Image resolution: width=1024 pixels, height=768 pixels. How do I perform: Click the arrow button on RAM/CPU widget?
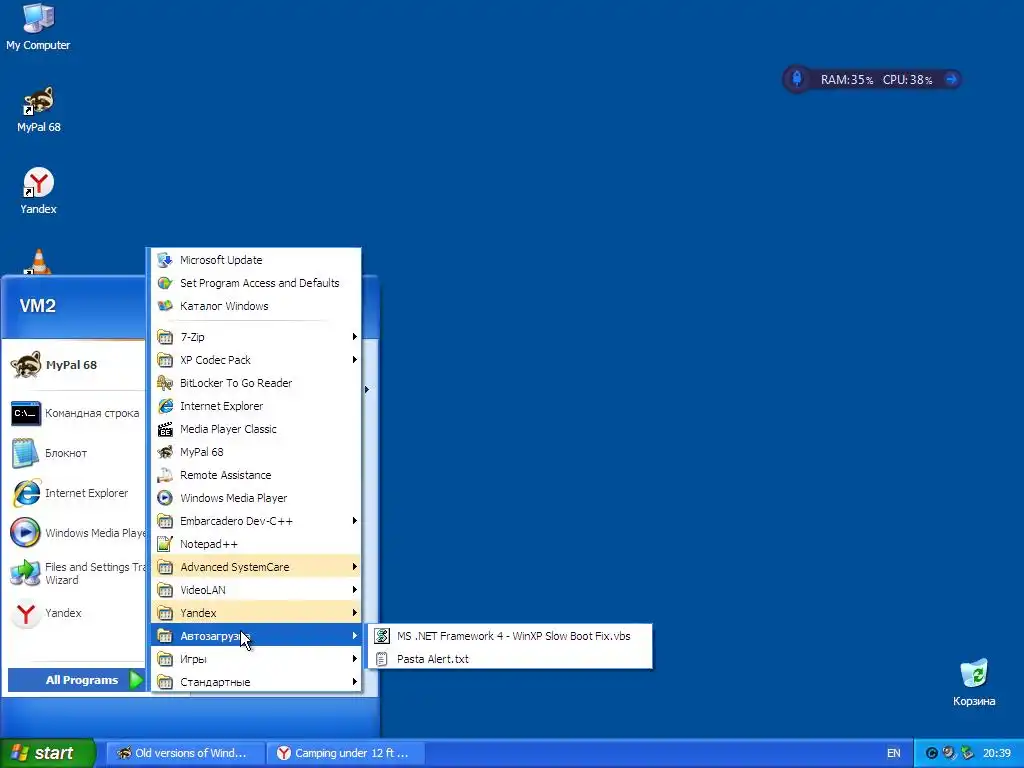point(951,79)
